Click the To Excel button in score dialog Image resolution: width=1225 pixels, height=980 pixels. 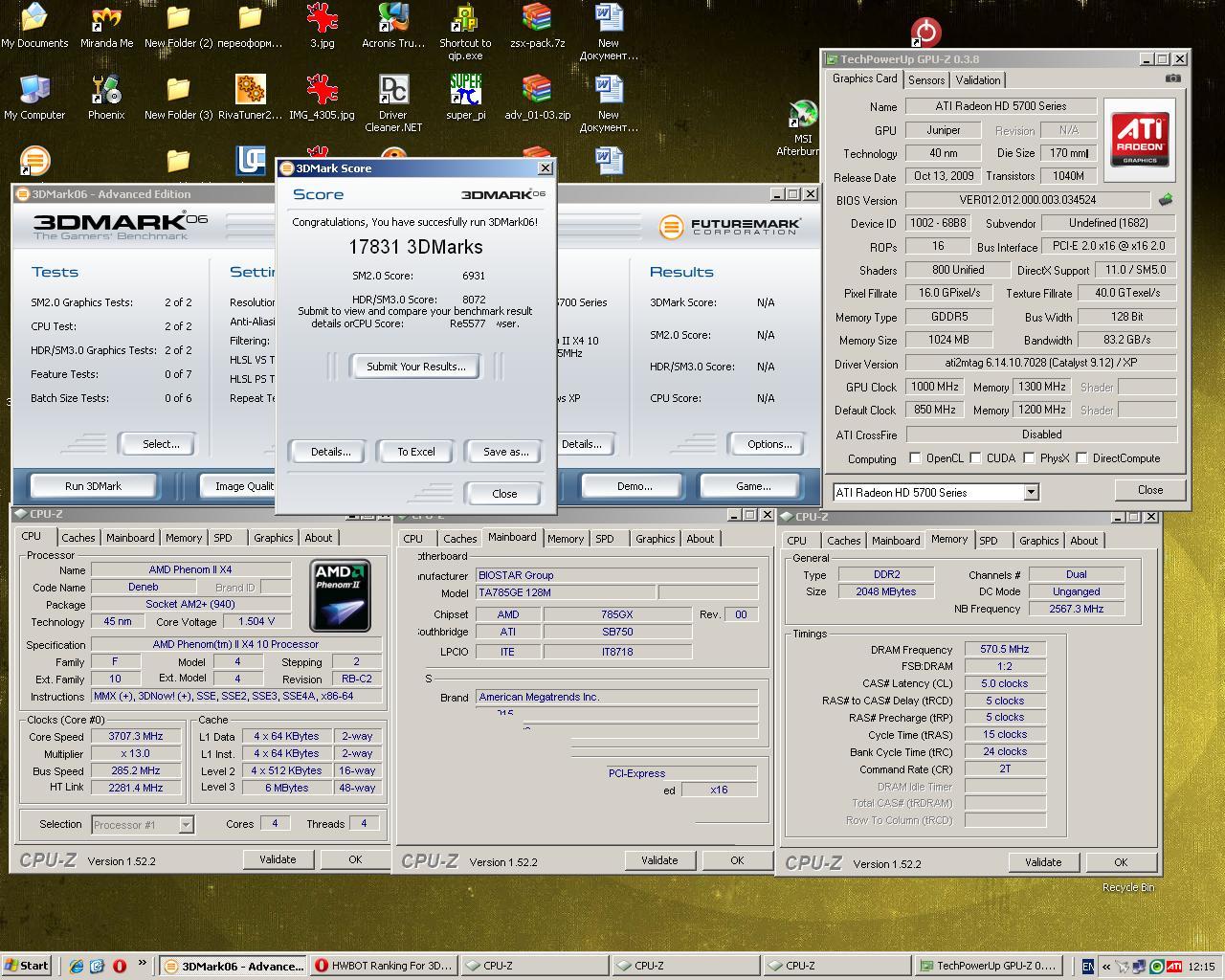[416, 452]
